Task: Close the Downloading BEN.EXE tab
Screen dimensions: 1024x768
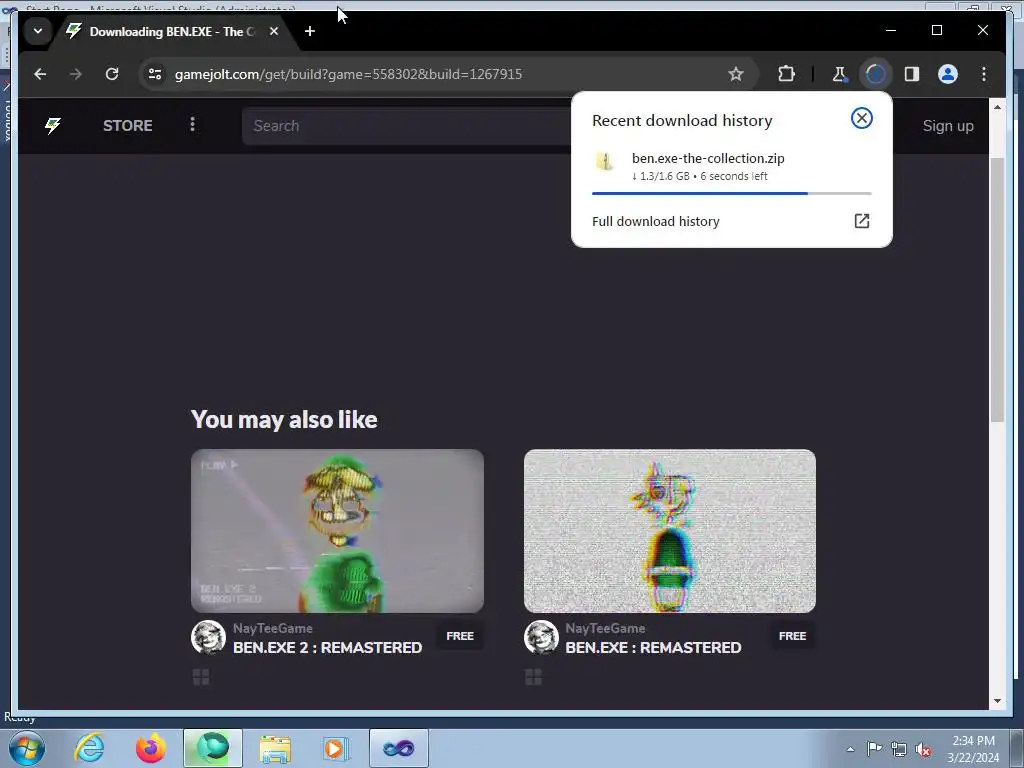Action: tap(274, 31)
